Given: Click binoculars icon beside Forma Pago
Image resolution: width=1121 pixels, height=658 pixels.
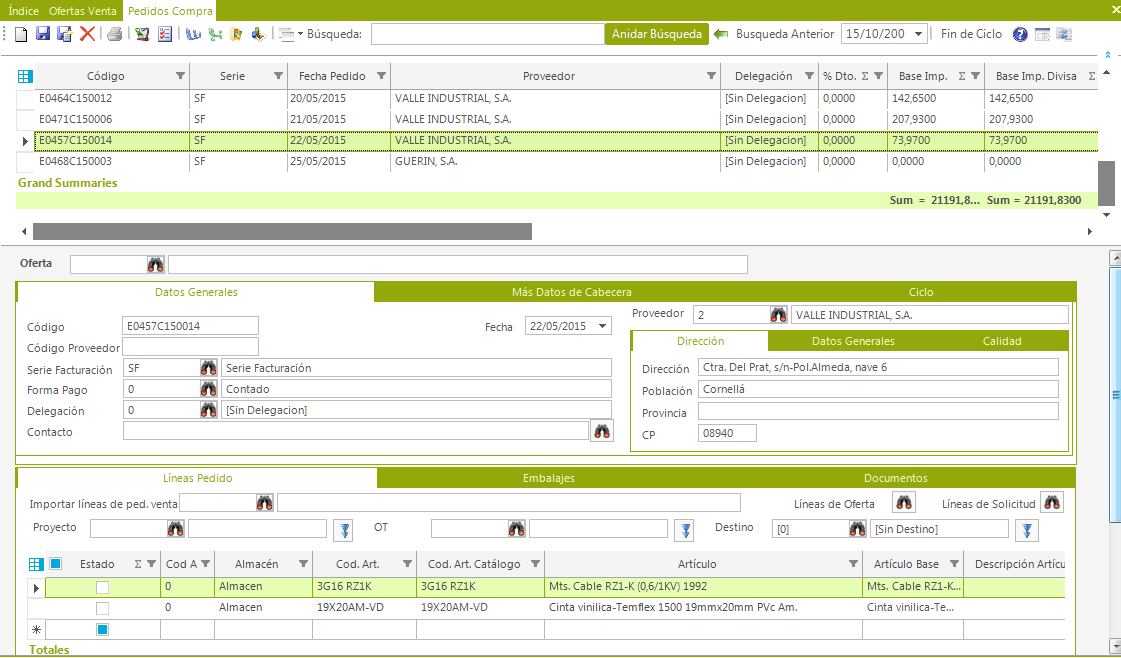Looking at the screenshot, I should 208,389.
